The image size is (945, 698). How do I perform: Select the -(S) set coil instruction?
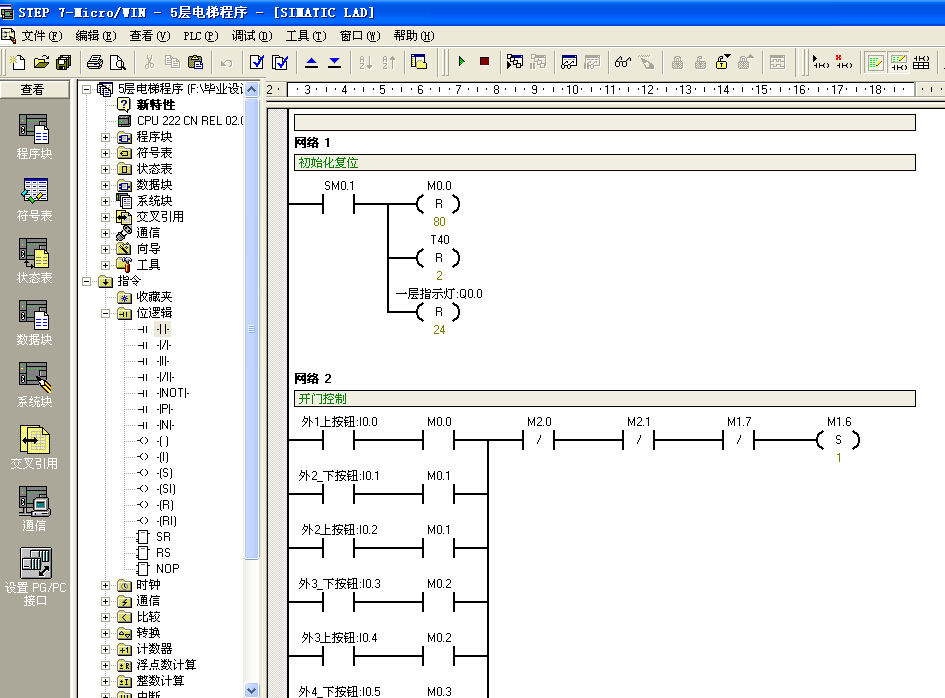point(165,473)
